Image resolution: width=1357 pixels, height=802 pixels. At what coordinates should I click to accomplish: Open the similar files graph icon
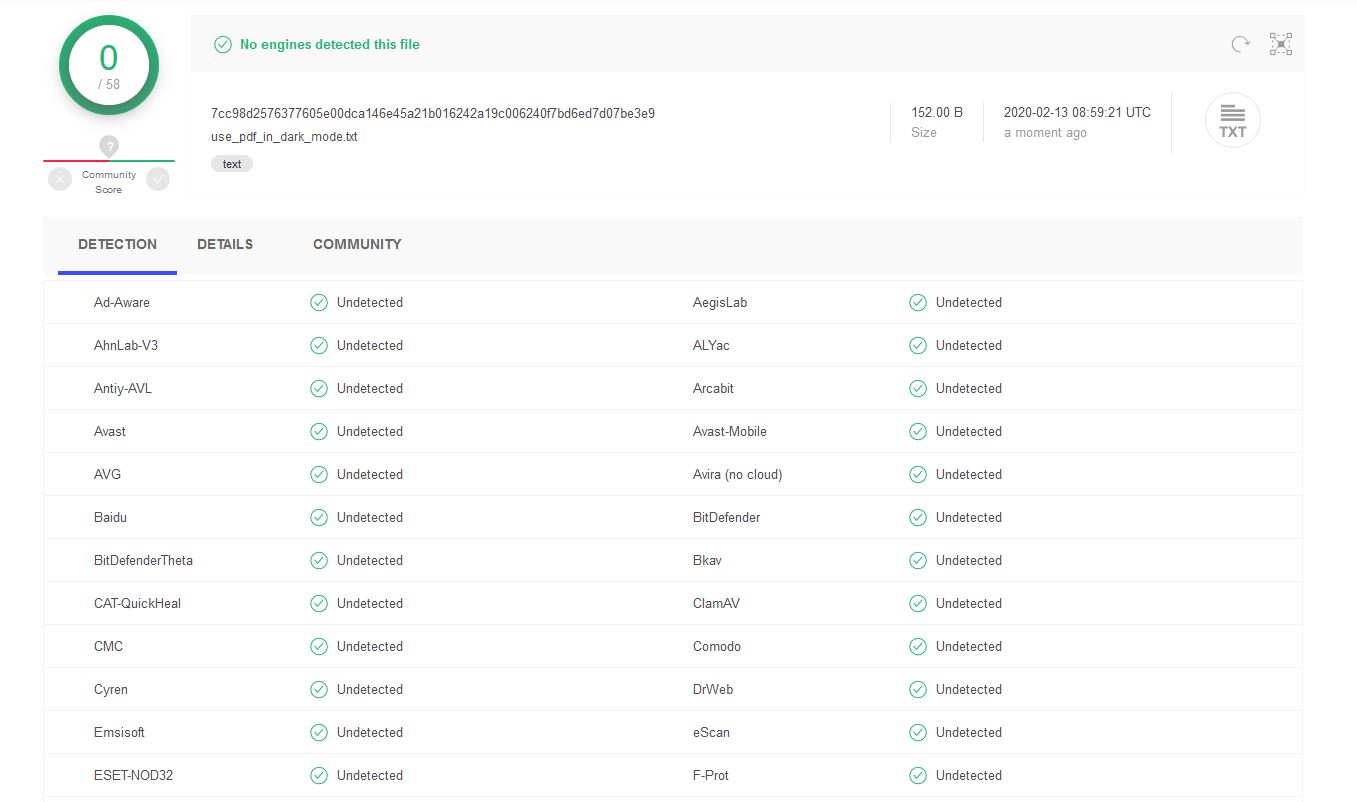(1281, 44)
